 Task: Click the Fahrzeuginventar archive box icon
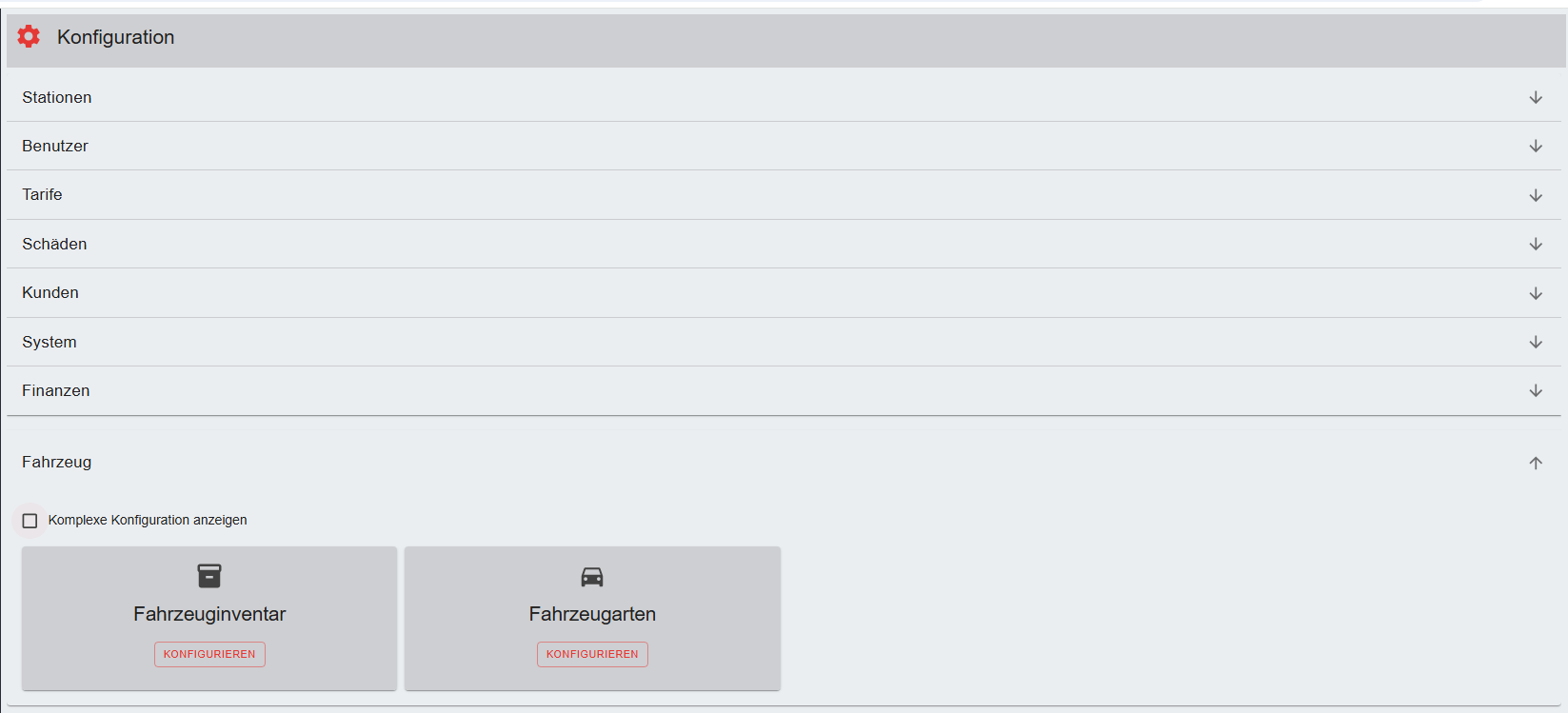tap(209, 576)
